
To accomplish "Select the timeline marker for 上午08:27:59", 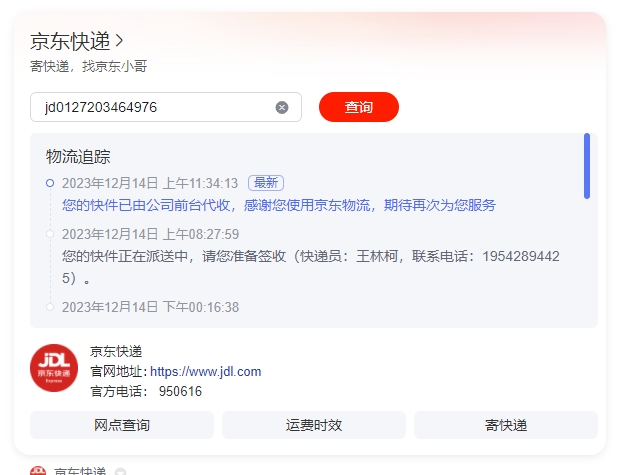I will click(x=50, y=234).
